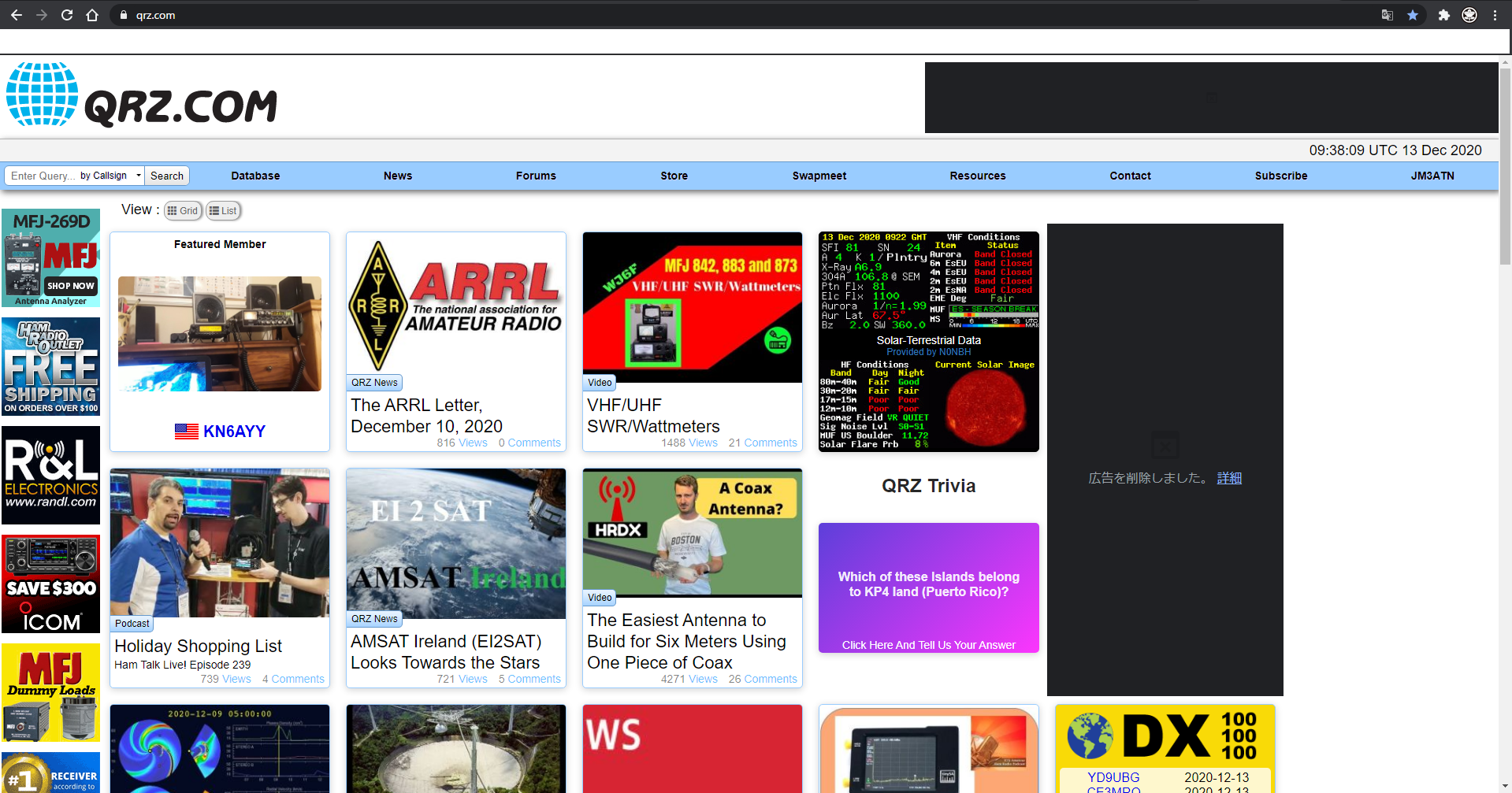Open the Forums menu item
This screenshot has width=1512, height=793.
coord(536,176)
